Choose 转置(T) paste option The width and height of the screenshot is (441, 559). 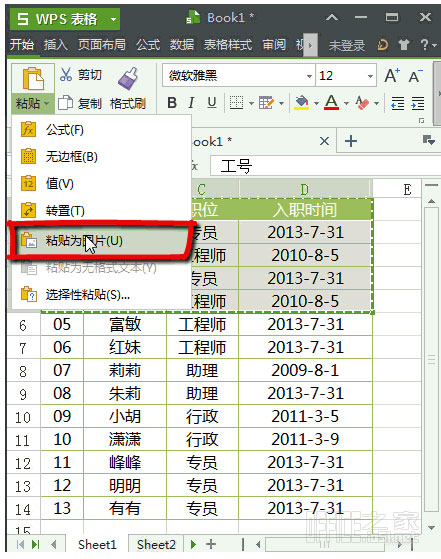[102, 211]
